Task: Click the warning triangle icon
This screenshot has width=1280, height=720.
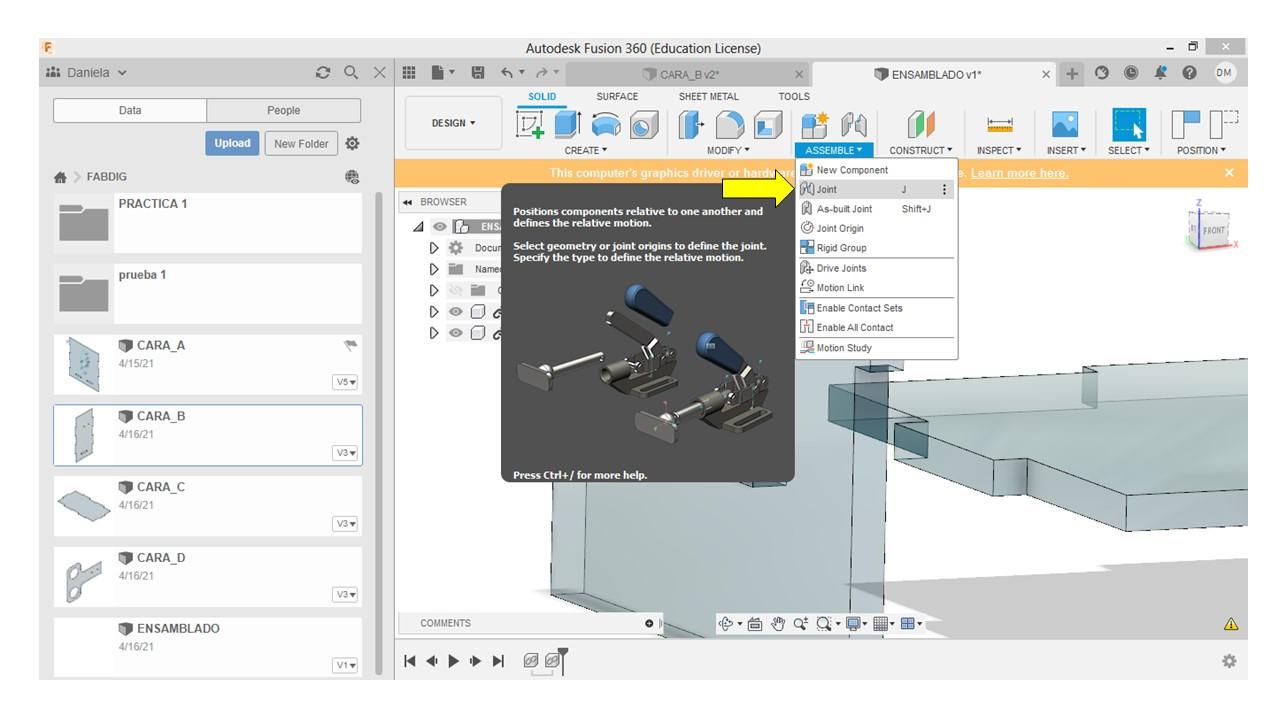Action: 1231,624
